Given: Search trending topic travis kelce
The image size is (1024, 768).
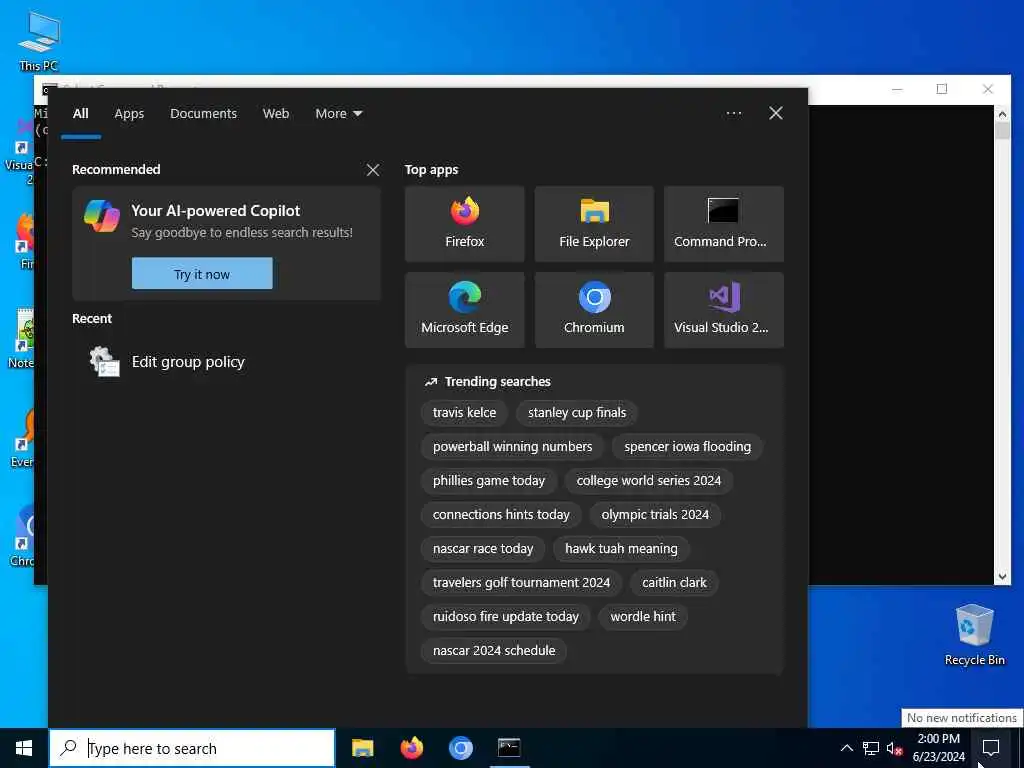Looking at the screenshot, I should (x=464, y=413).
